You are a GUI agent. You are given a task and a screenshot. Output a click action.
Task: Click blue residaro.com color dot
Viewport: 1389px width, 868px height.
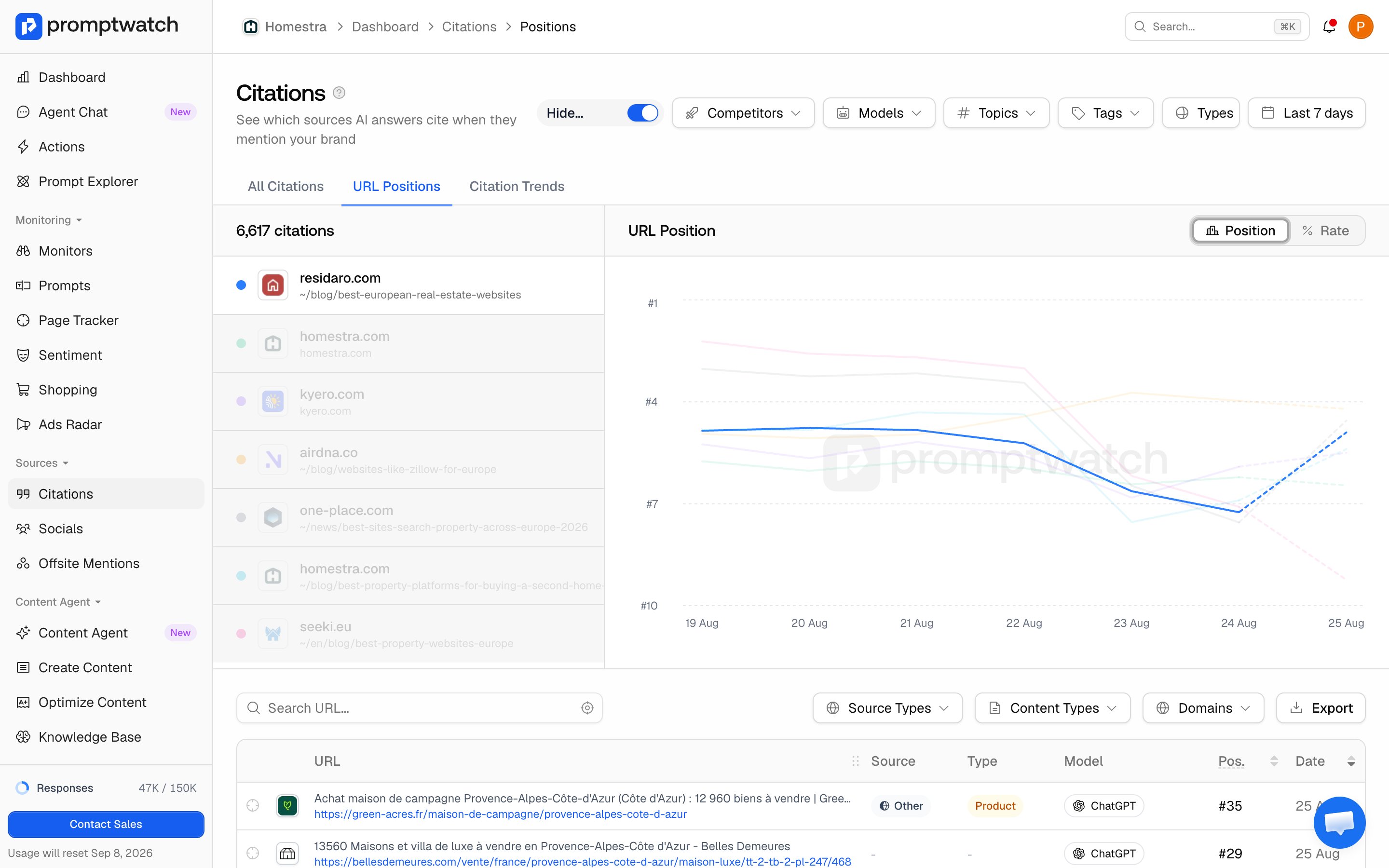[x=241, y=285]
